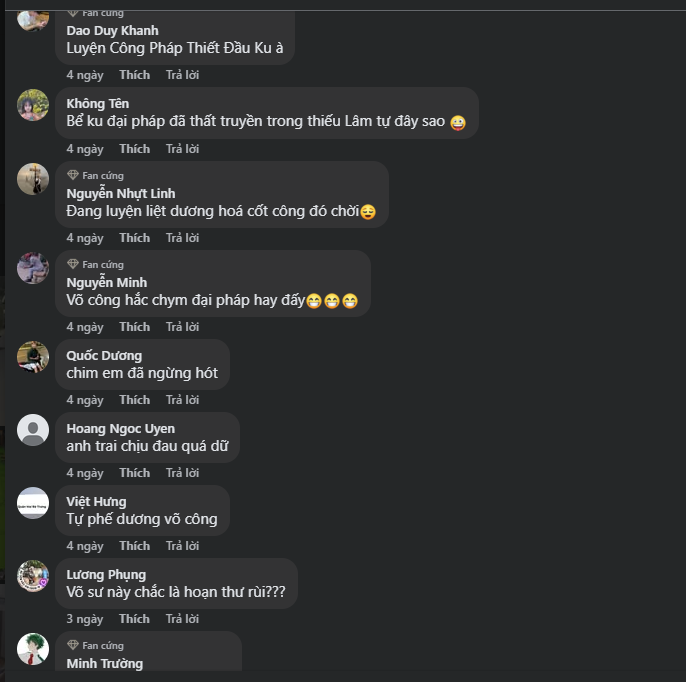
Task: Open Việt Hưng's profile picture
Action: point(33,503)
